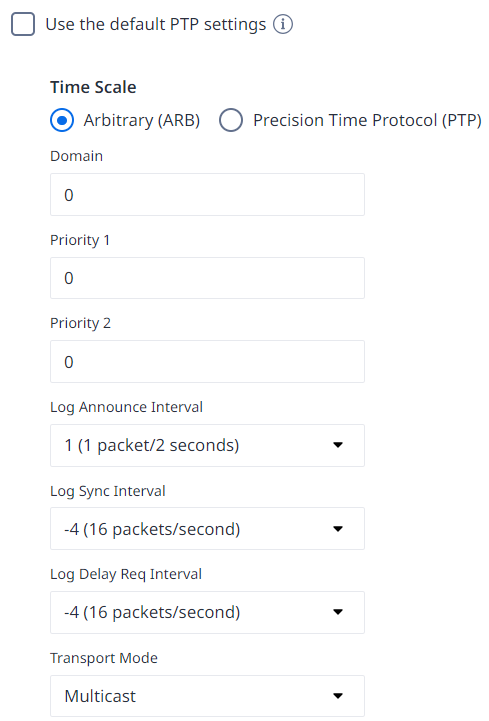Click the Log Announce Interval dropdown arrow
The image size is (489, 721).
[x=338, y=445]
